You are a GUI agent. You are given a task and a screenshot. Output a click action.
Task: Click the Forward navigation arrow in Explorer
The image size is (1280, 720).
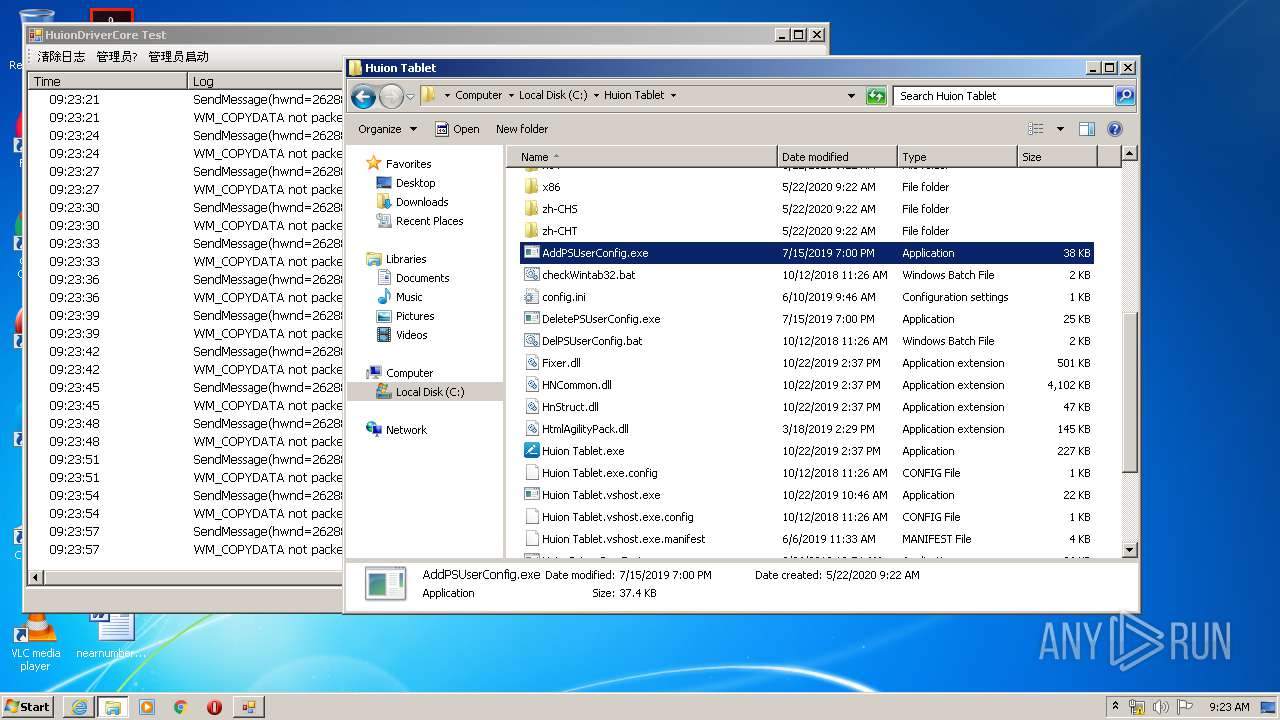(391, 96)
